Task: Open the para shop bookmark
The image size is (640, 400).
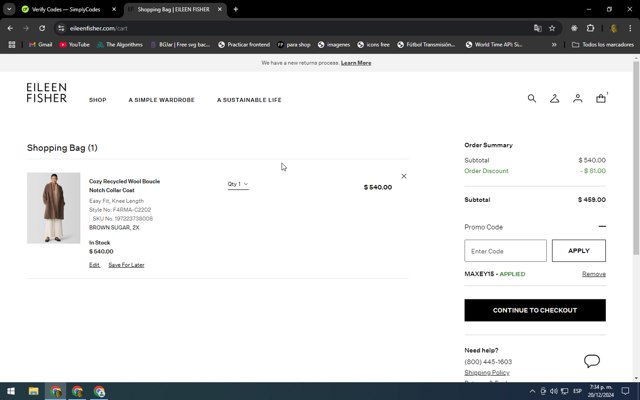Action: tap(293, 44)
